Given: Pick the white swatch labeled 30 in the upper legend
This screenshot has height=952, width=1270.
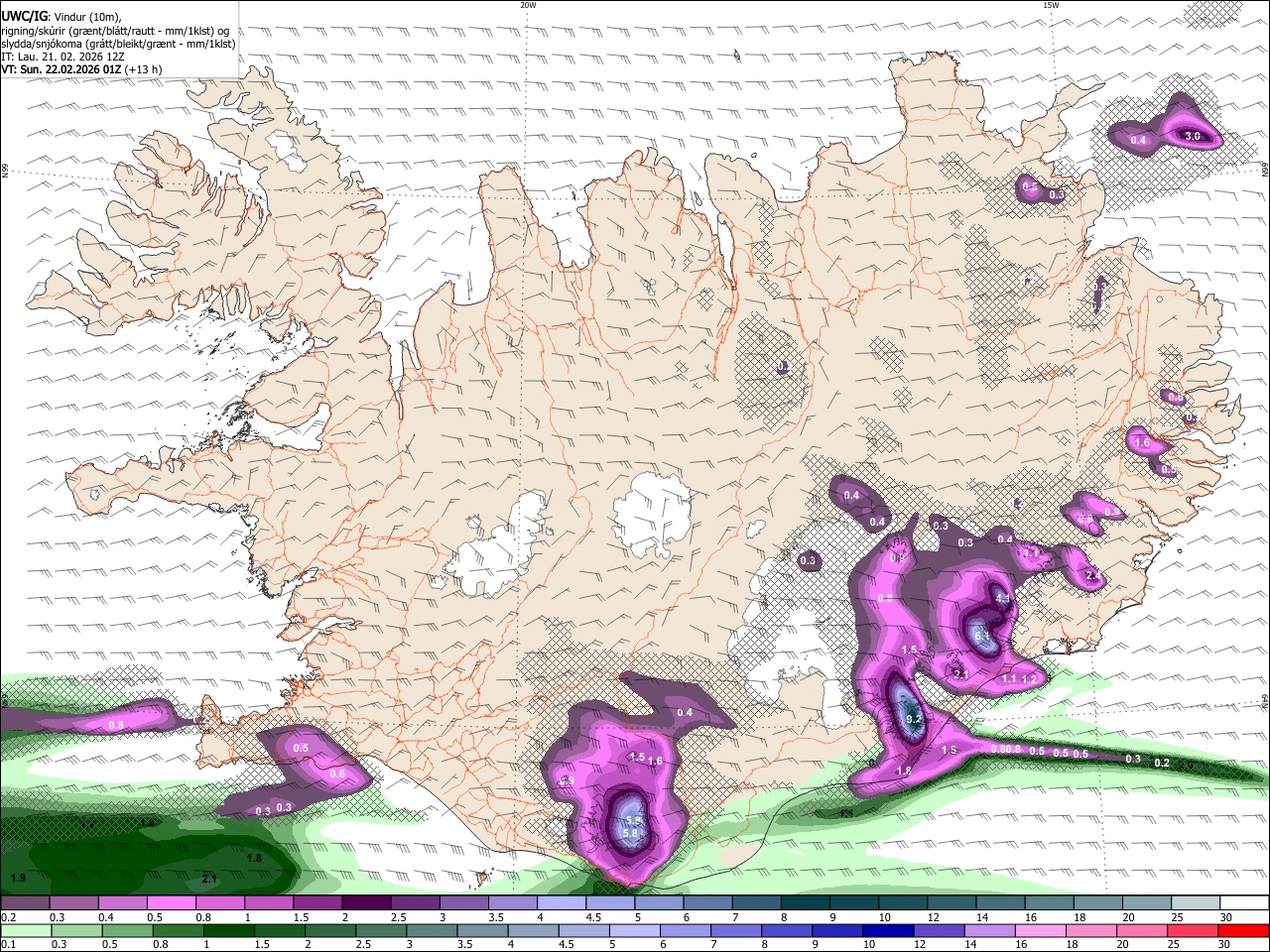Looking at the screenshot, I should 1245,903.
